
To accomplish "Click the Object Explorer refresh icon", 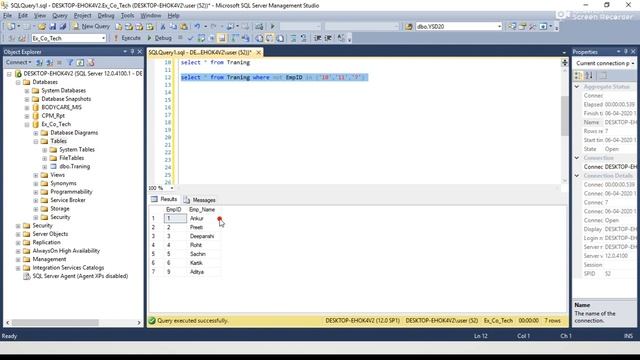I will (80, 62).
